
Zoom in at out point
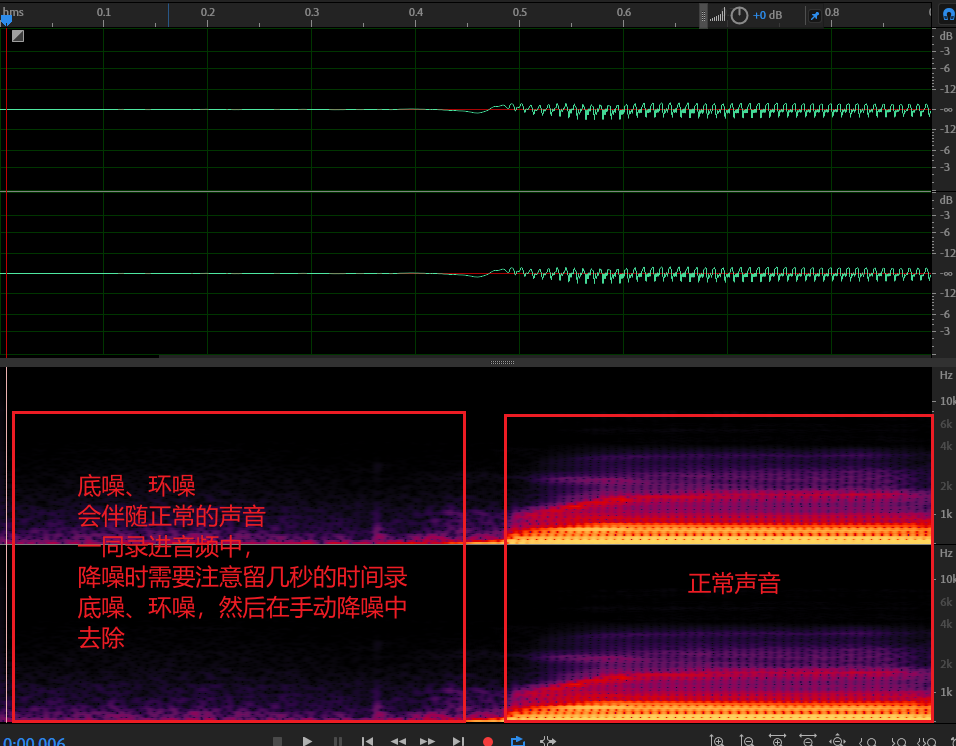[897, 741]
